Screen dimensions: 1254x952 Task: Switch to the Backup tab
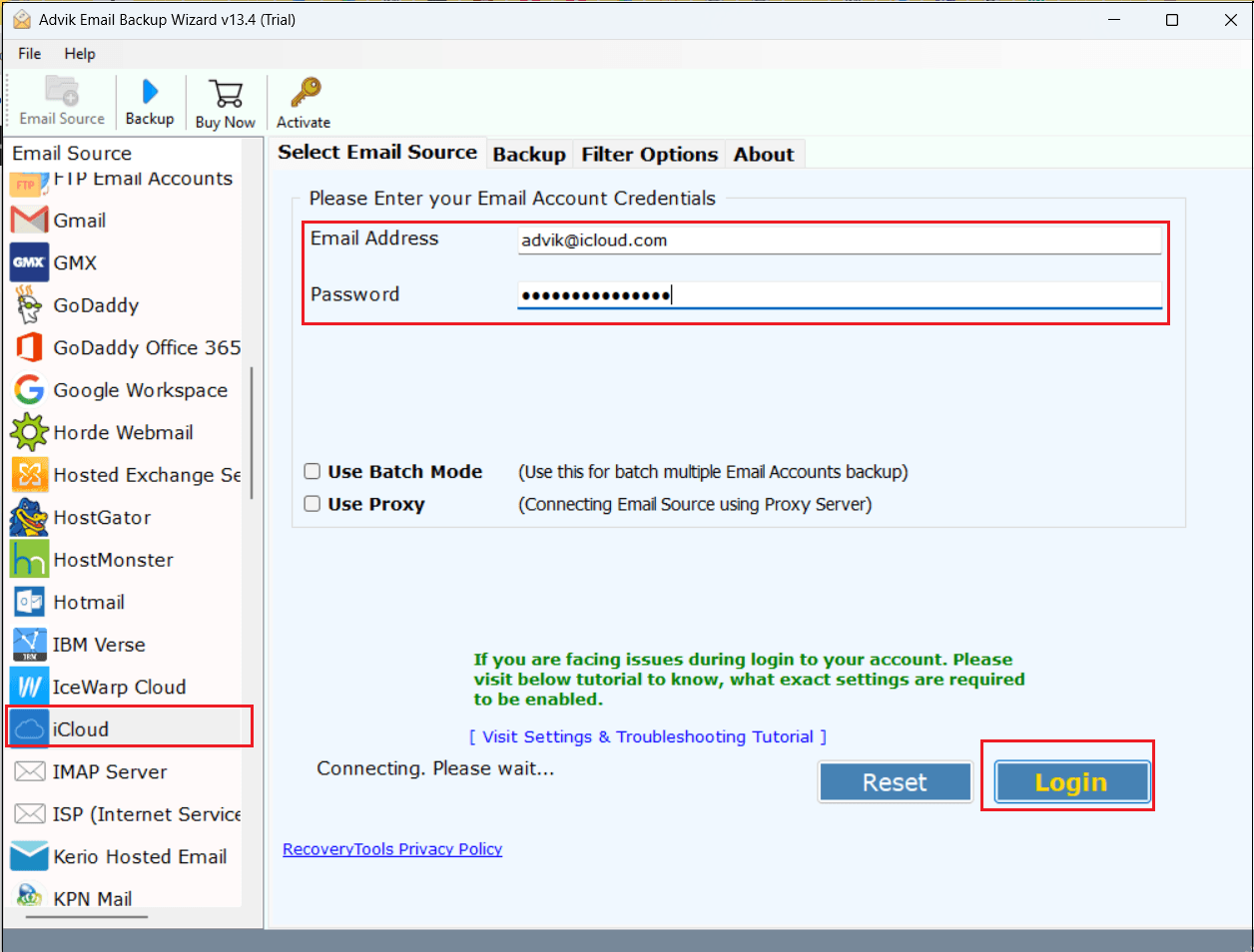point(529,155)
